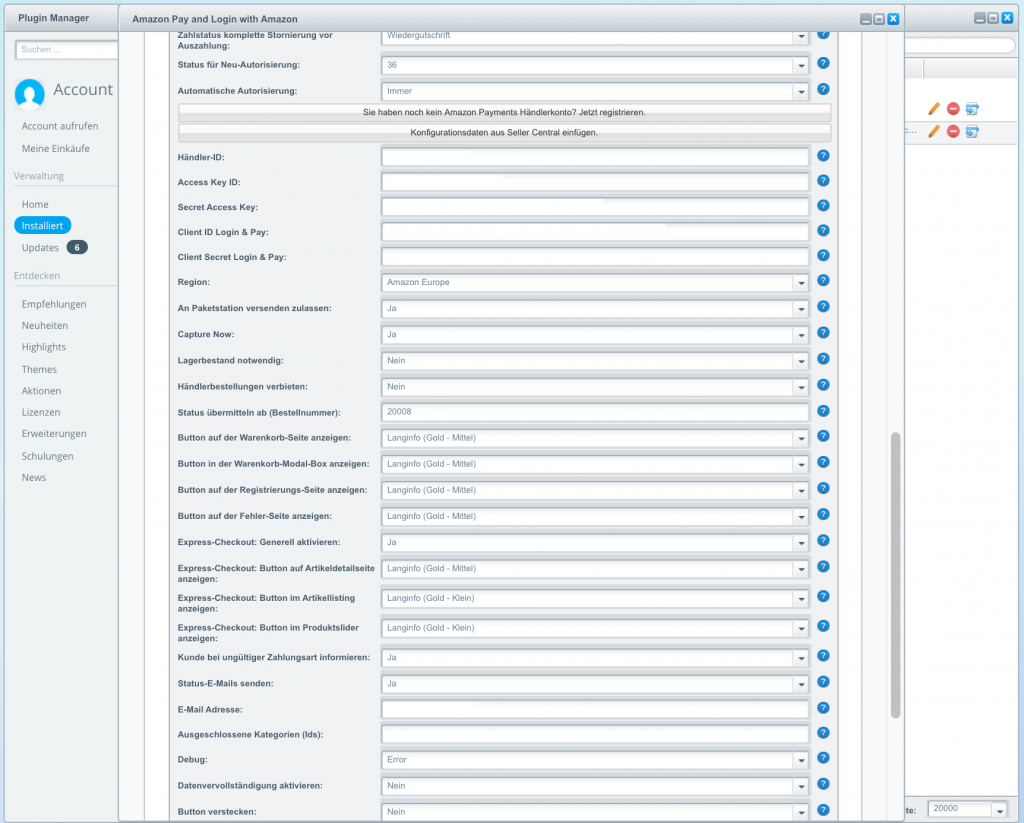
Task: Open Lizenzen in sidebar
Action: point(41,412)
